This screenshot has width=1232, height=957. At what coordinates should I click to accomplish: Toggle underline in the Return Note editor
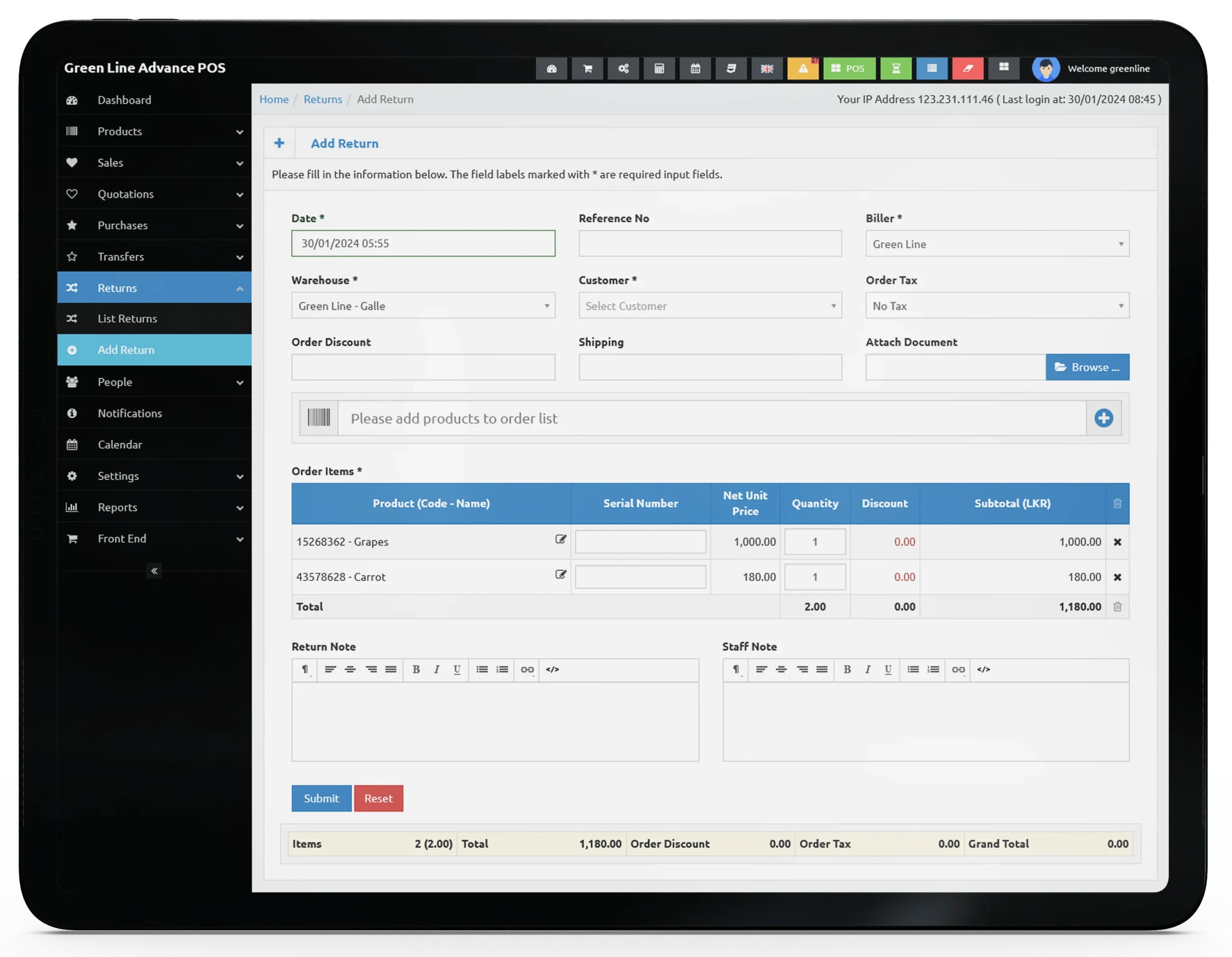click(x=457, y=669)
